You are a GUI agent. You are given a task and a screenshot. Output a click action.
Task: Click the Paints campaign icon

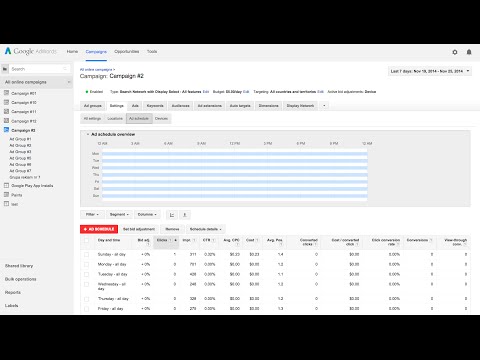6,195
